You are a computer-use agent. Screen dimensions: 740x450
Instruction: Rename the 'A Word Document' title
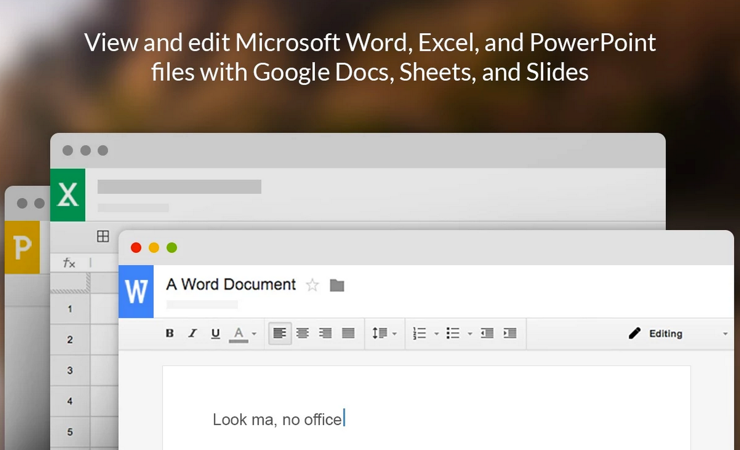tap(231, 284)
